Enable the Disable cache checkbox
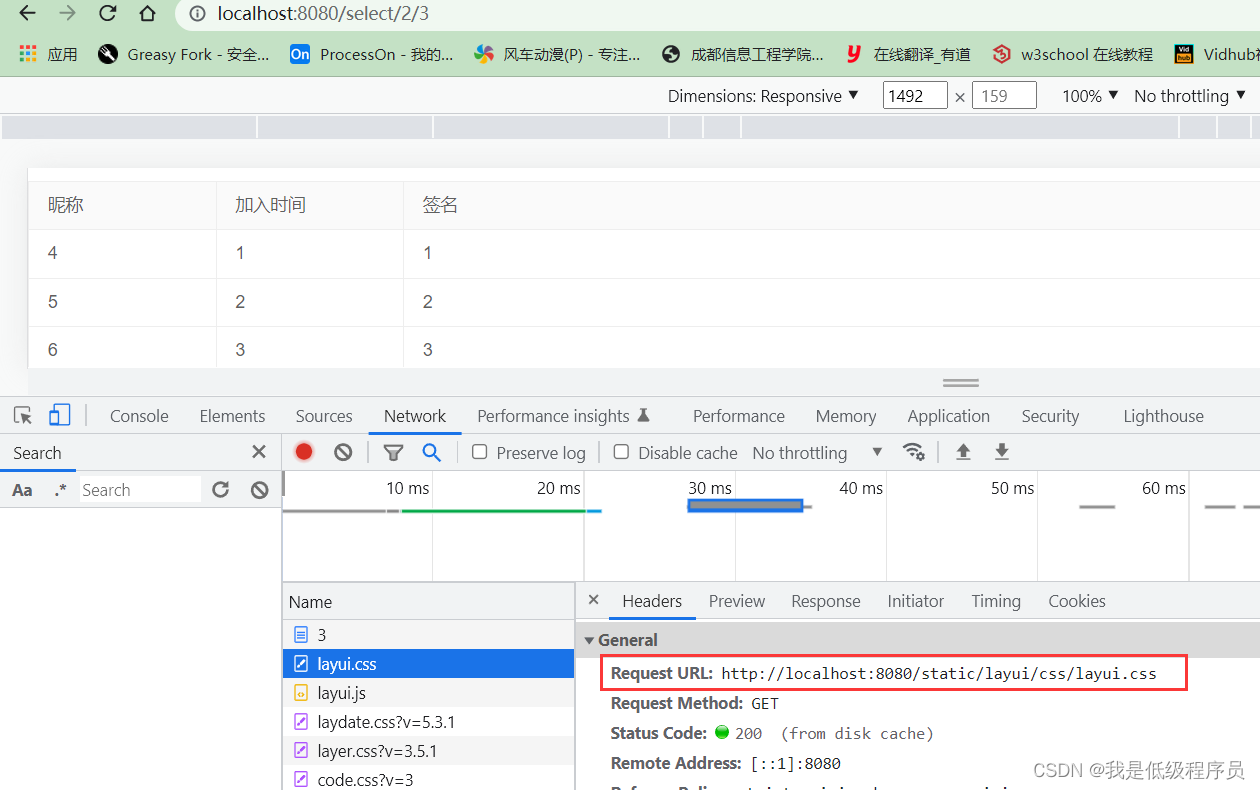The image size is (1260, 790). [621, 452]
